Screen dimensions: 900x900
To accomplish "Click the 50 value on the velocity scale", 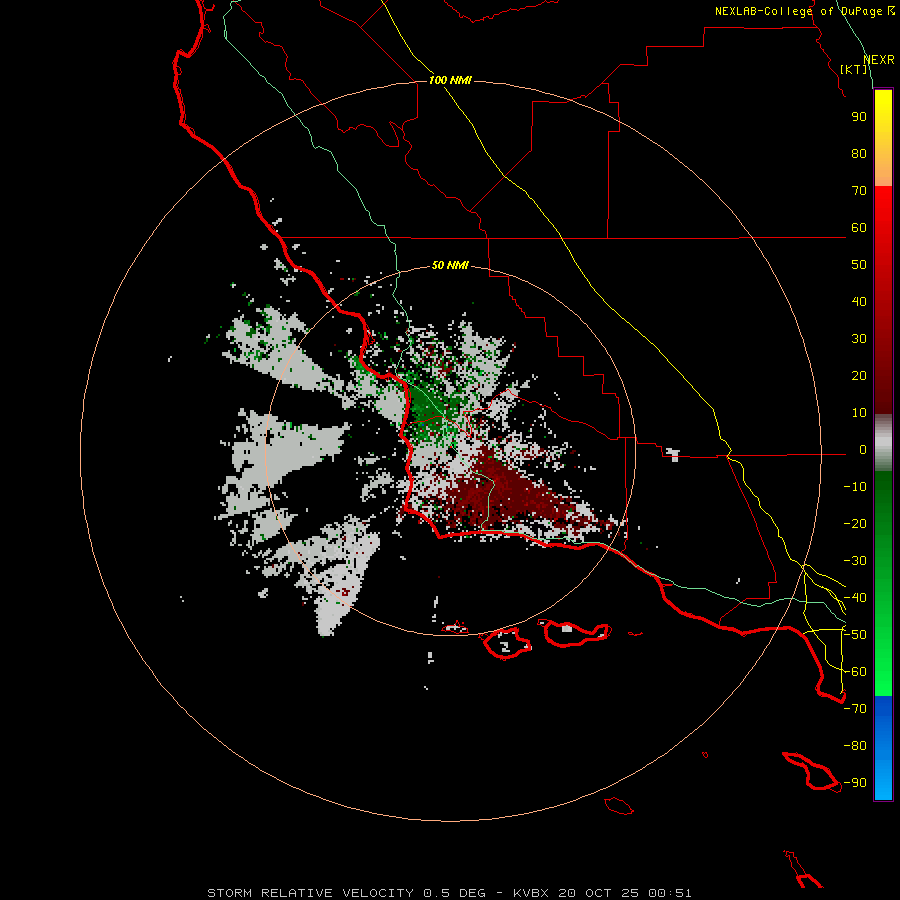I will (859, 265).
